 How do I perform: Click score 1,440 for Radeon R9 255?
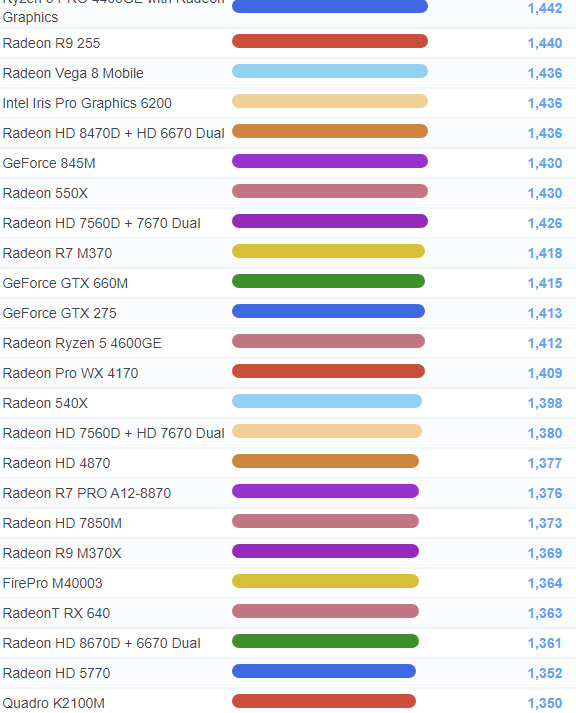point(545,43)
